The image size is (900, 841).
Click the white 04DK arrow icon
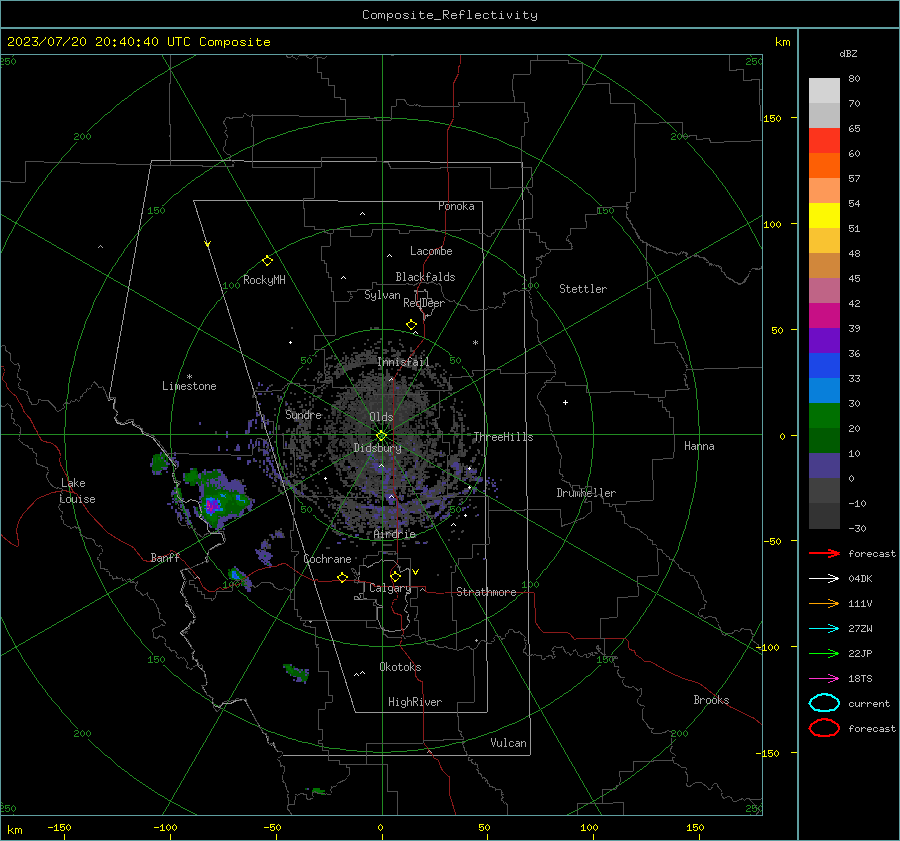pos(824,578)
